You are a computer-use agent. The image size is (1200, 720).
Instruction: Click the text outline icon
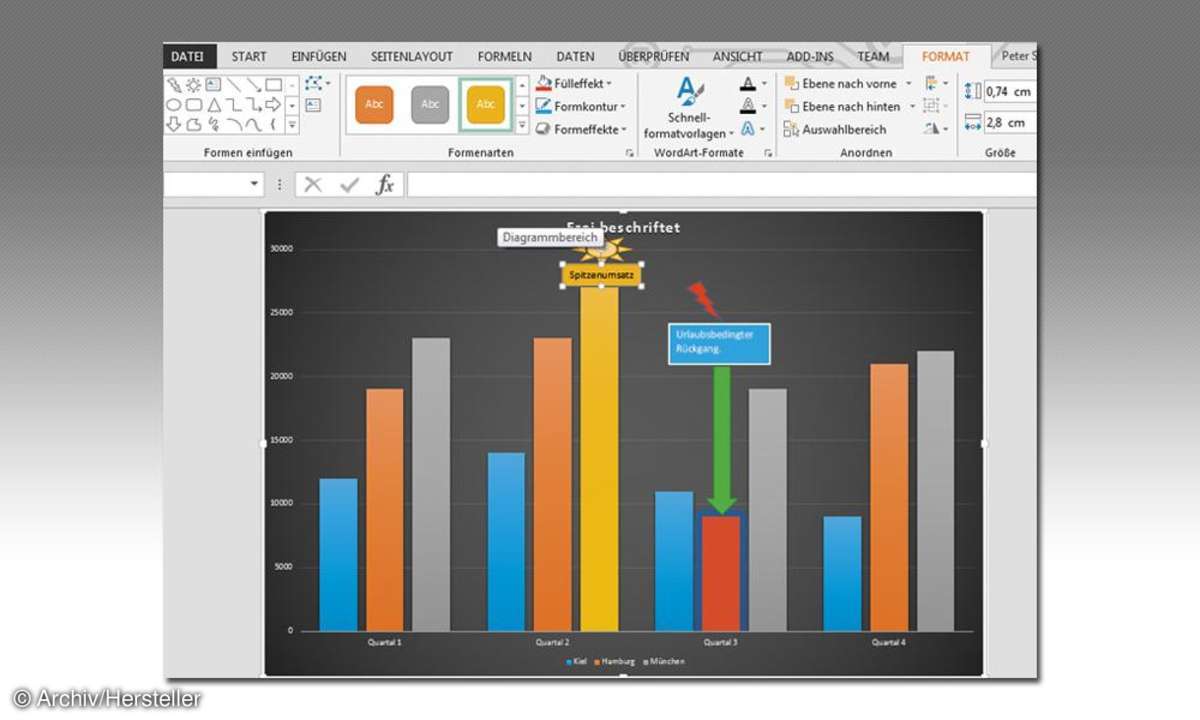coord(748,105)
